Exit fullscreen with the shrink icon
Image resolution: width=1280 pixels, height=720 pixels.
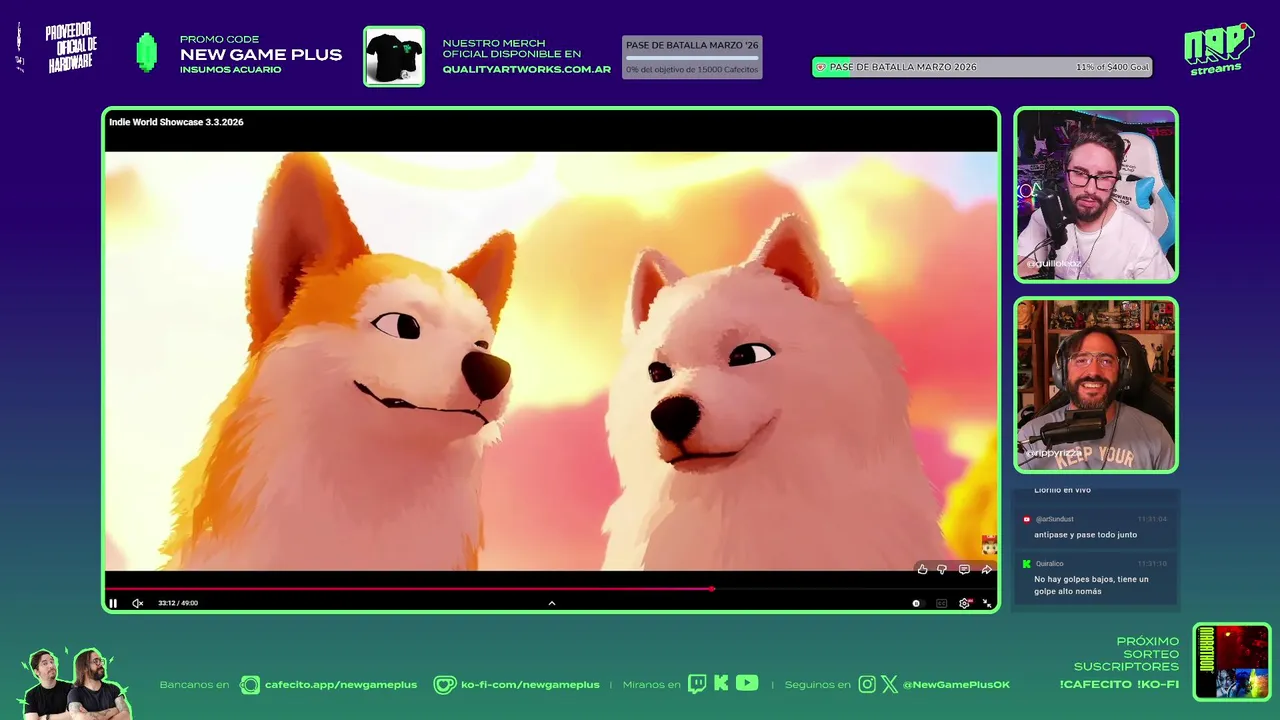(x=987, y=603)
